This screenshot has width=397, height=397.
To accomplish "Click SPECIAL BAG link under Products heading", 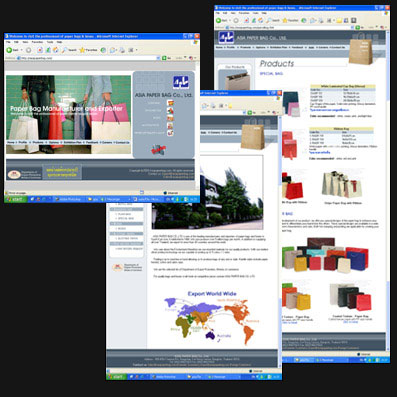I will [271, 73].
